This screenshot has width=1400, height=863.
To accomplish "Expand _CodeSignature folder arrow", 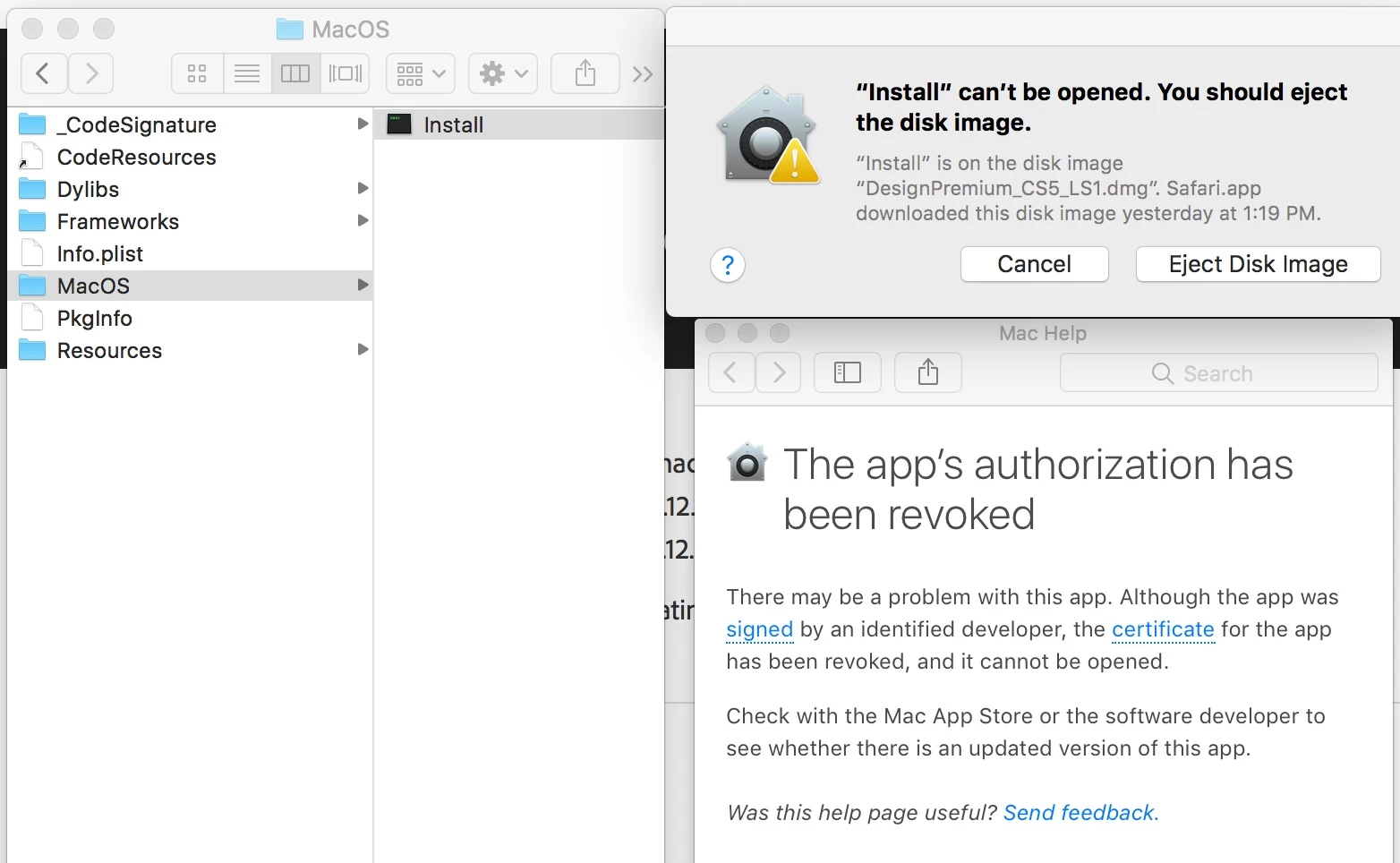I will tap(363, 124).
